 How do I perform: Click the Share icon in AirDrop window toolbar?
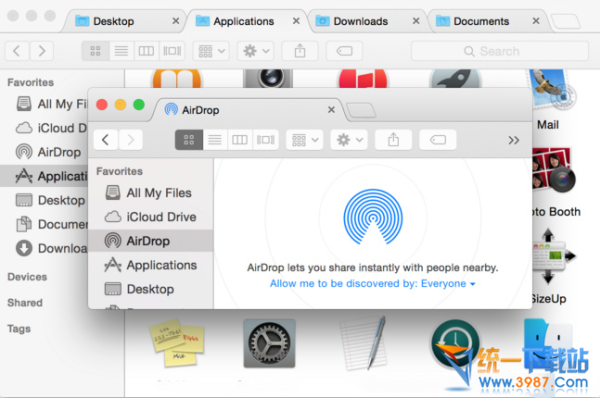[x=393, y=140]
